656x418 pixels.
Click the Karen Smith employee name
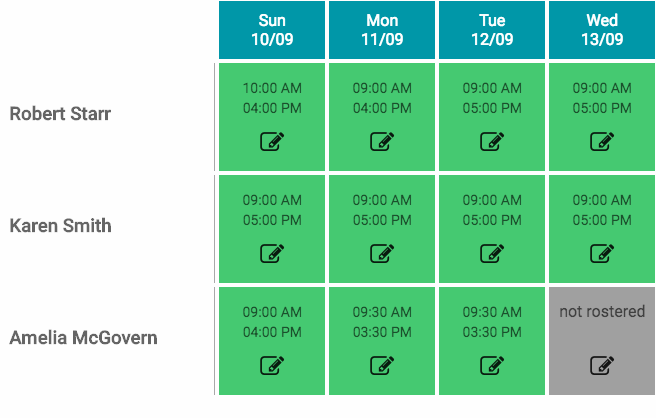pos(60,226)
